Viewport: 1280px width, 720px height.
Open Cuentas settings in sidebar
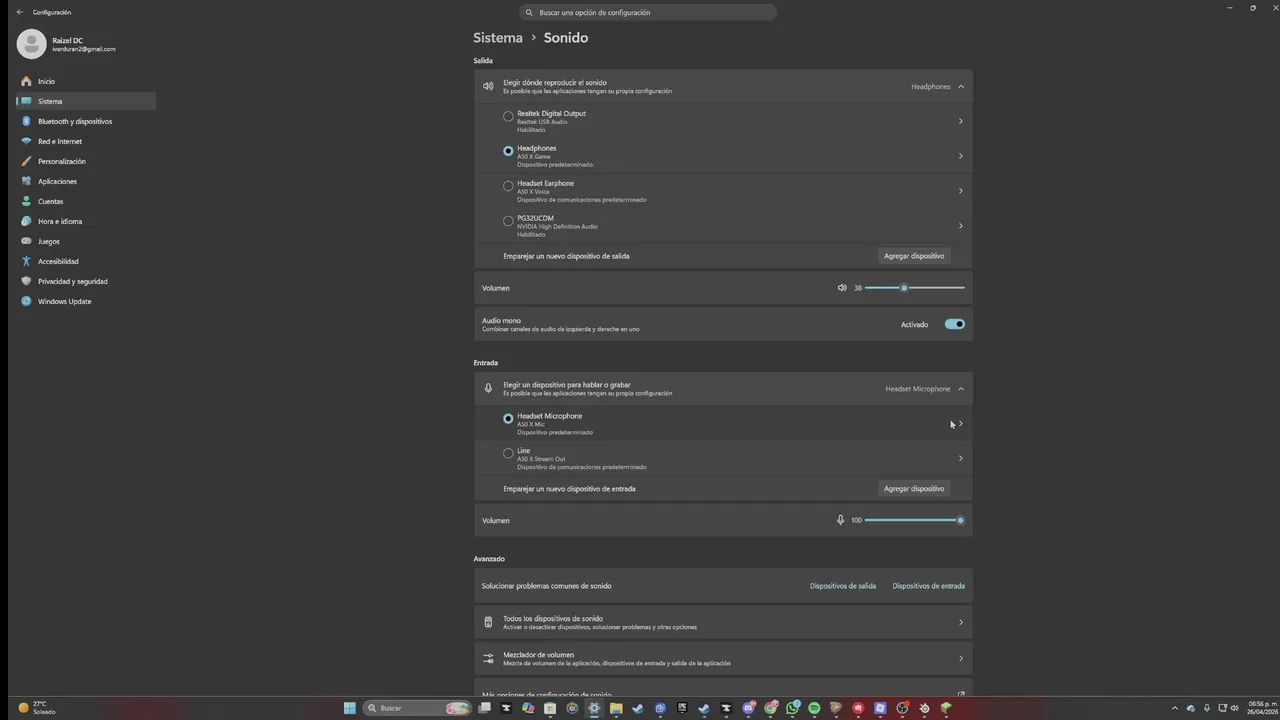[86, 201]
